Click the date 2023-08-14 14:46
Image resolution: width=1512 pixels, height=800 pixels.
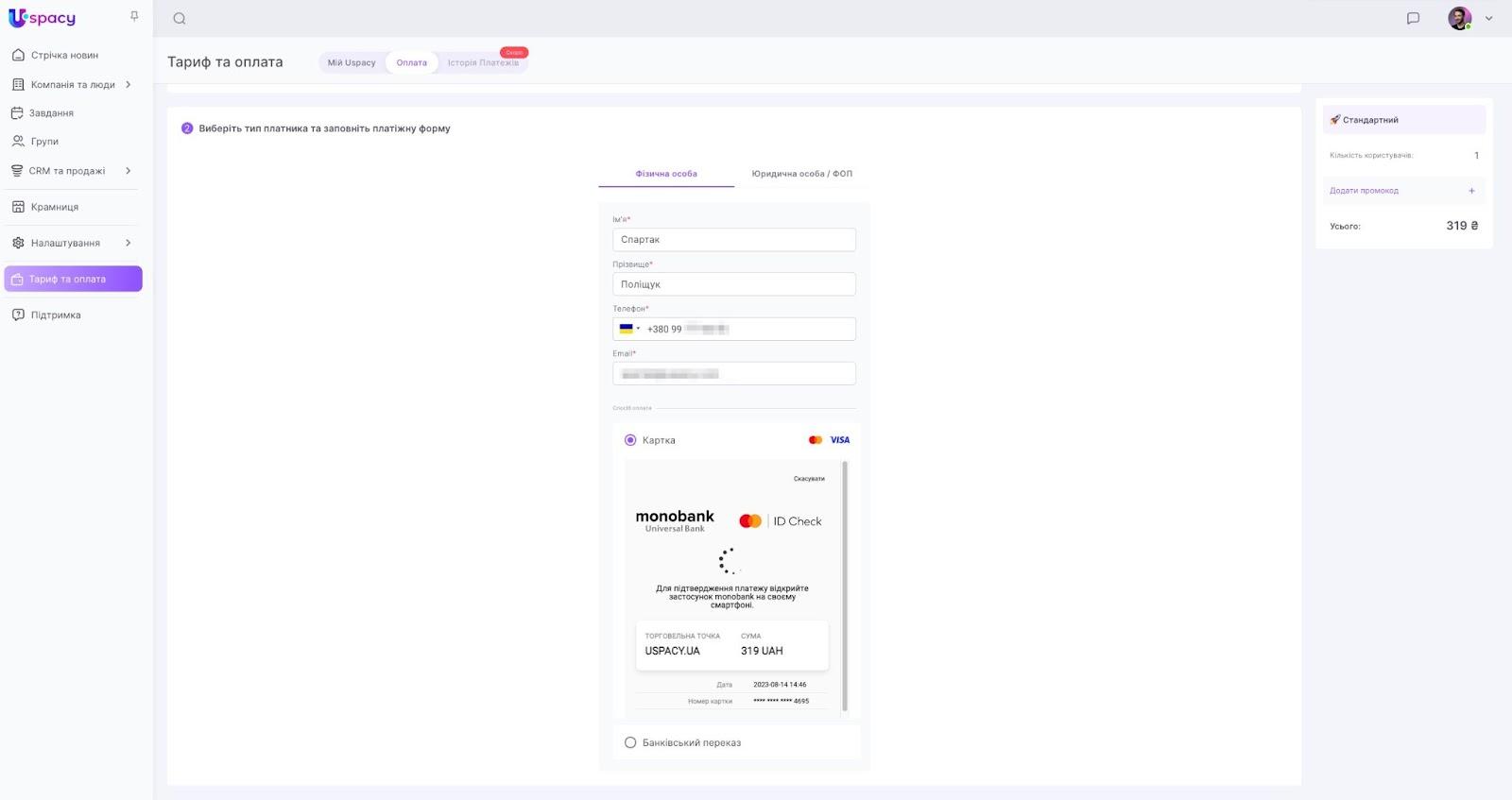[780, 685]
